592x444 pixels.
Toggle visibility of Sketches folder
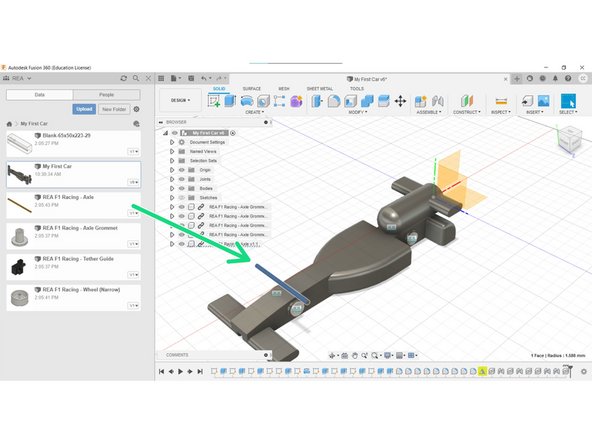(182, 197)
